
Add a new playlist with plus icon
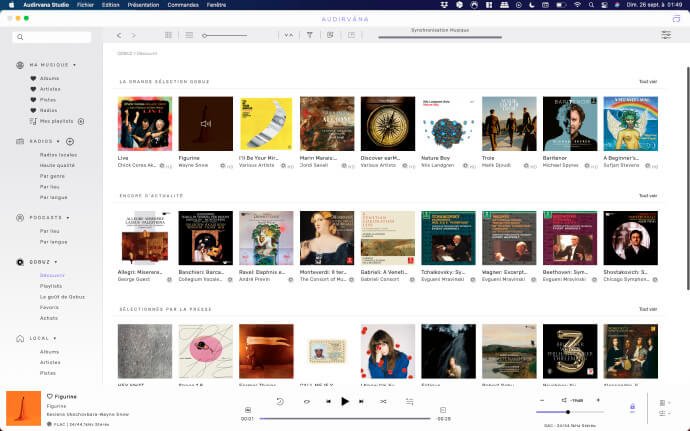click(81, 121)
